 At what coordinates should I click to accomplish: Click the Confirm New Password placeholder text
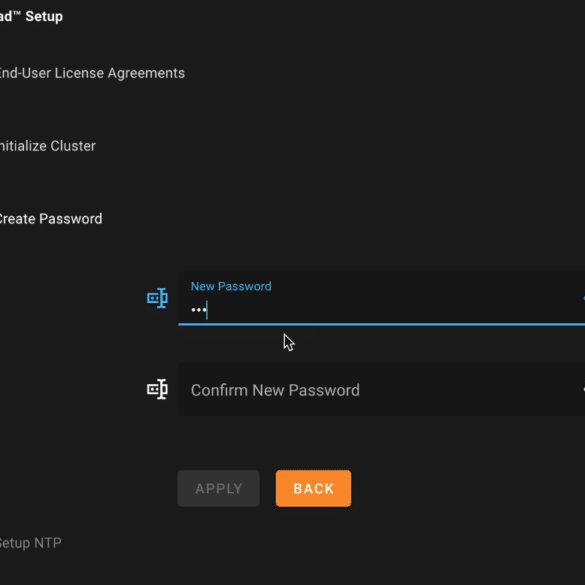coord(275,390)
